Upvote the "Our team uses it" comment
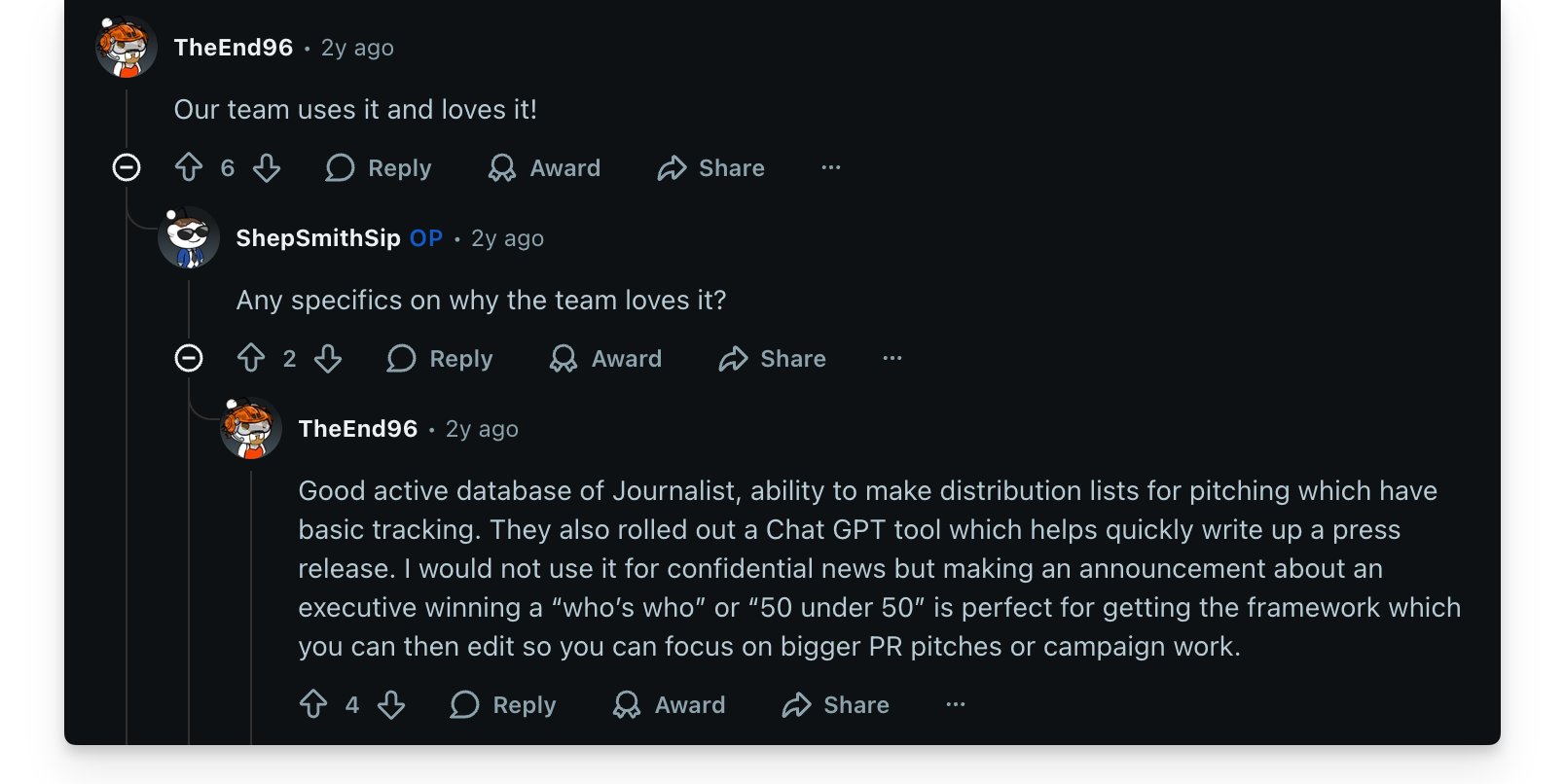Screen dimensions: 1565x784 coord(189,168)
